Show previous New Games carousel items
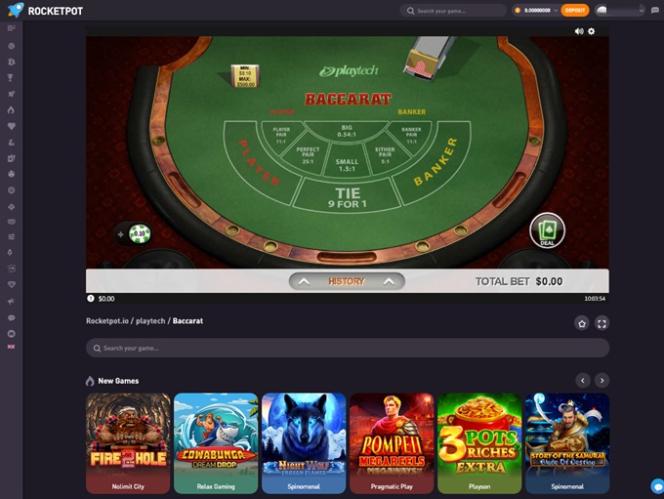The width and height of the screenshot is (664, 499). point(583,380)
